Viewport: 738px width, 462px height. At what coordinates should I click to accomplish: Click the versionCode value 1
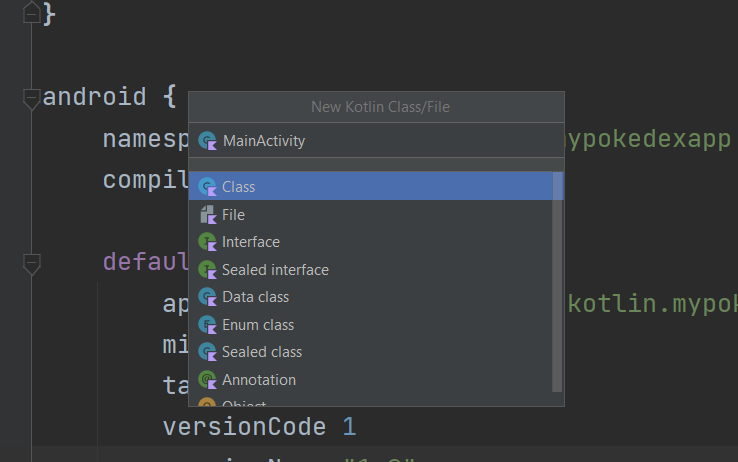point(349,427)
